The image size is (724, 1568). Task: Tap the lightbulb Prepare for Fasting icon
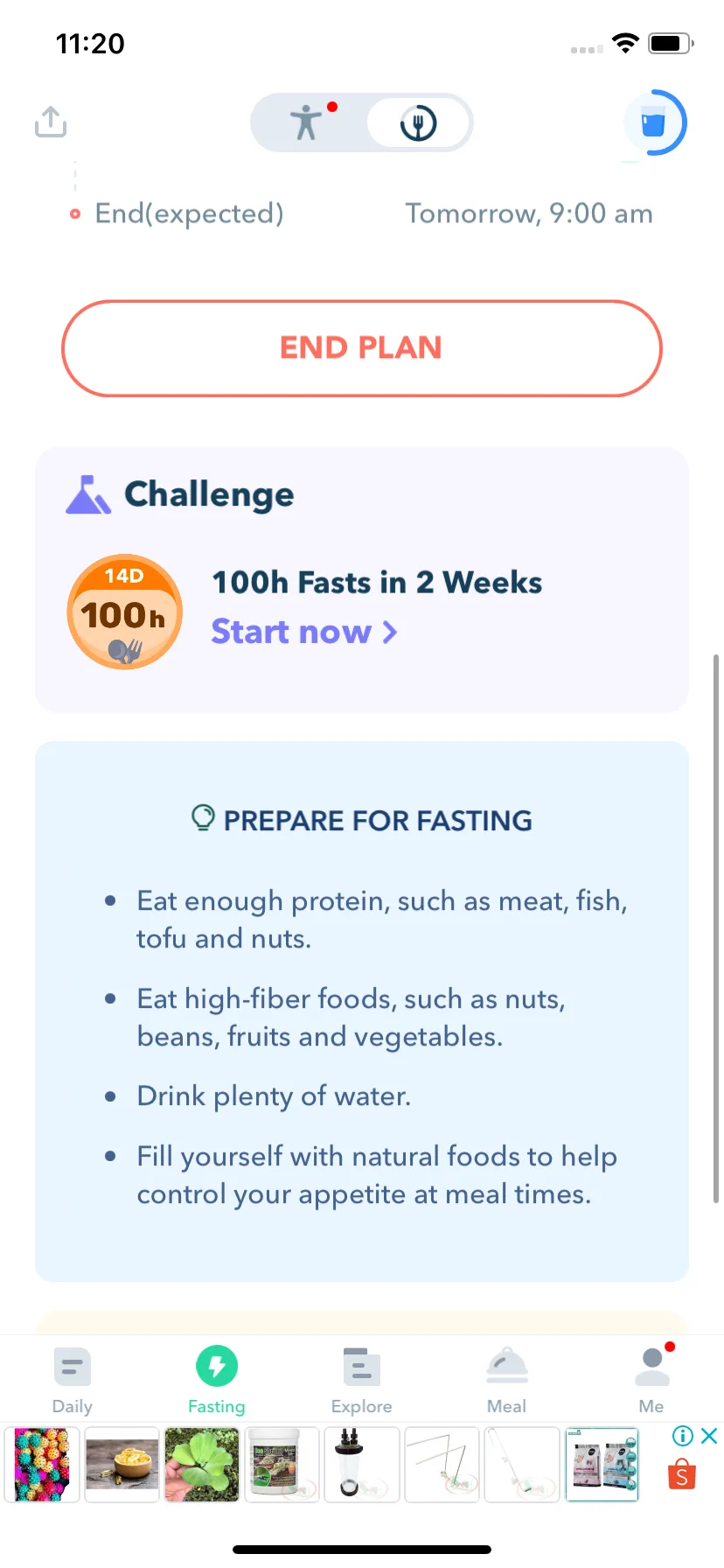(x=203, y=818)
